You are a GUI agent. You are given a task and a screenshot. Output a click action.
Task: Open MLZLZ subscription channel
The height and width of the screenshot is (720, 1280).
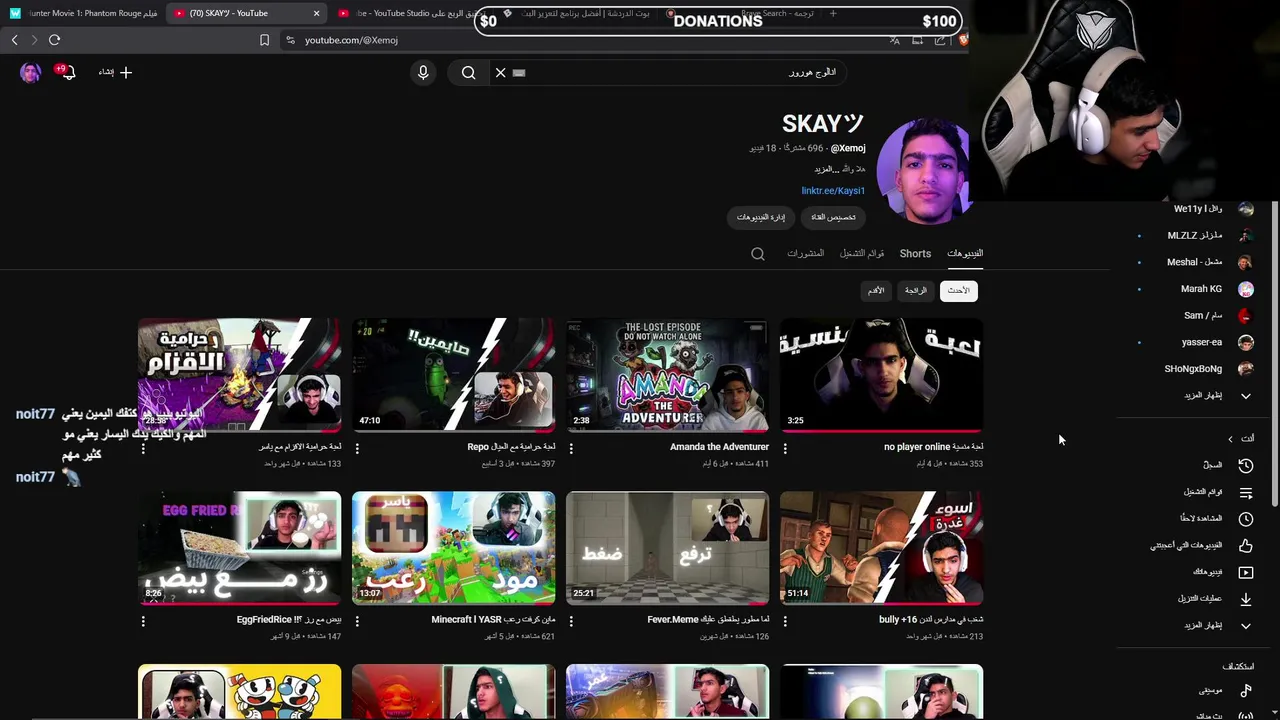(1196, 236)
